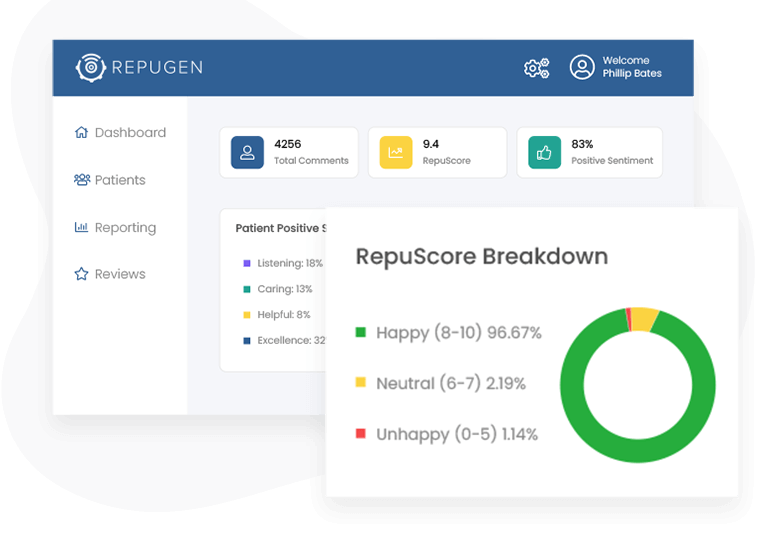Click the Dashboard home icon
The height and width of the screenshot is (541, 774).
pyautogui.click(x=81, y=132)
